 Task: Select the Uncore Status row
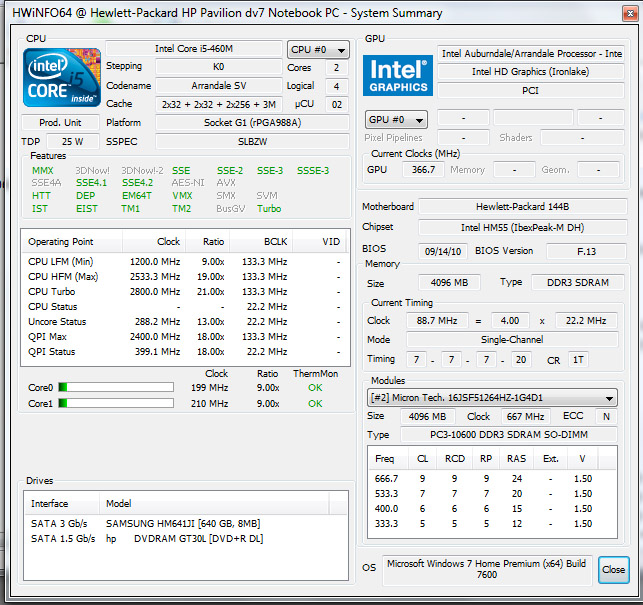click(x=185, y=322)
